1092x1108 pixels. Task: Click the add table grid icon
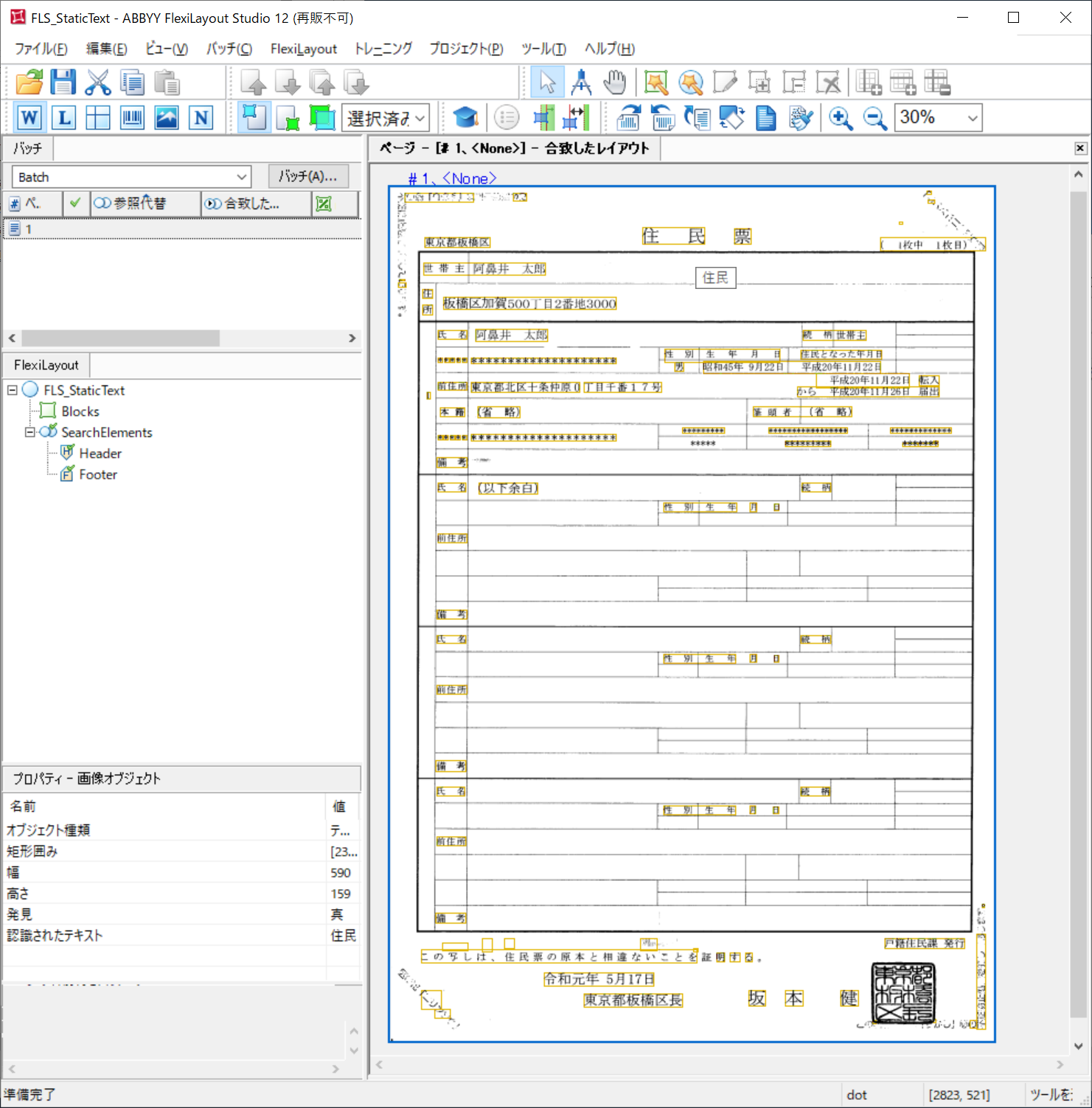point(869,82)
